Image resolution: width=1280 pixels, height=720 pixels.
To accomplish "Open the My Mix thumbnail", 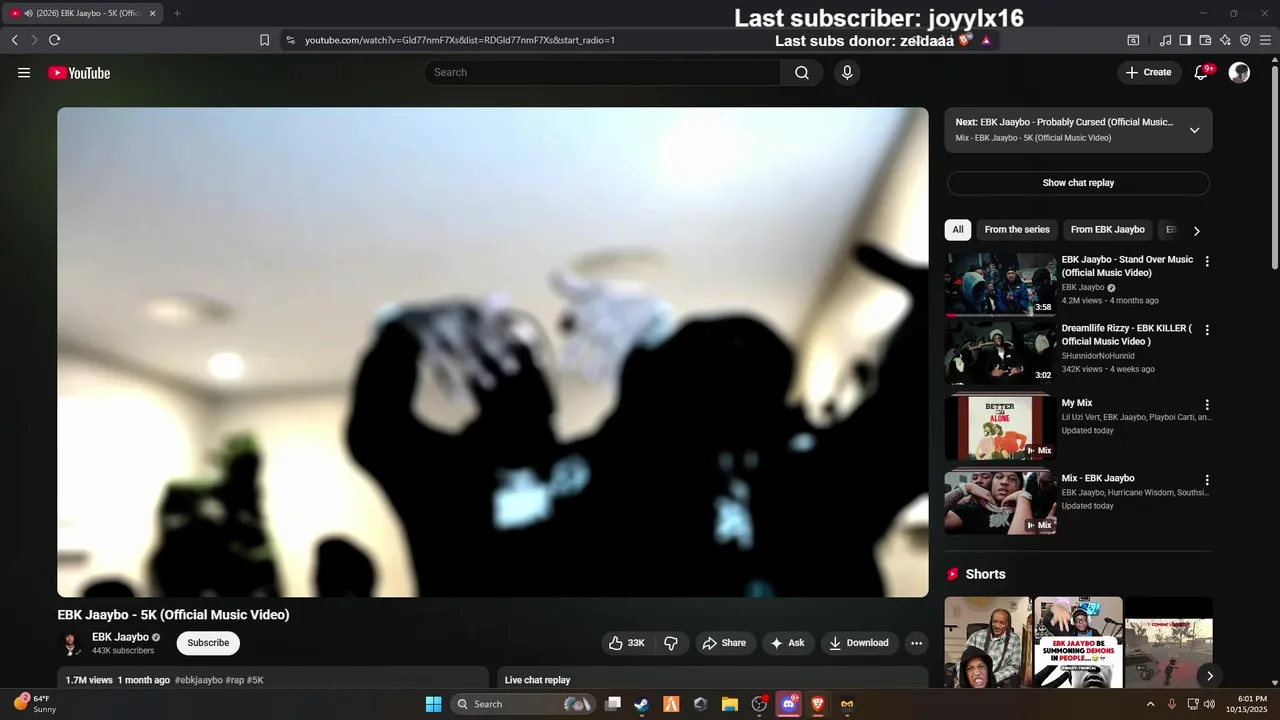I will coord(1000,428).
